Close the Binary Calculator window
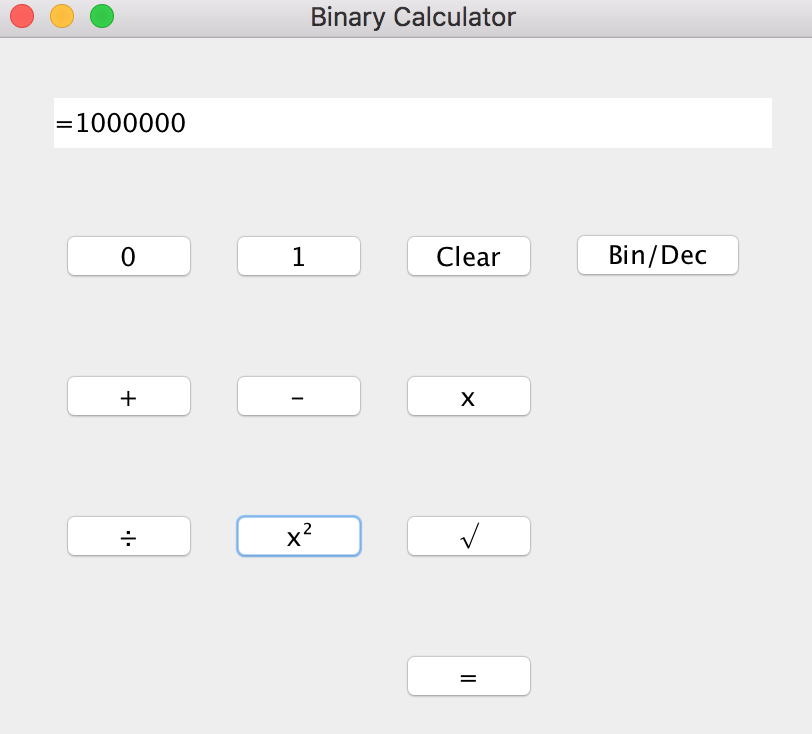 tap(22, 16)
